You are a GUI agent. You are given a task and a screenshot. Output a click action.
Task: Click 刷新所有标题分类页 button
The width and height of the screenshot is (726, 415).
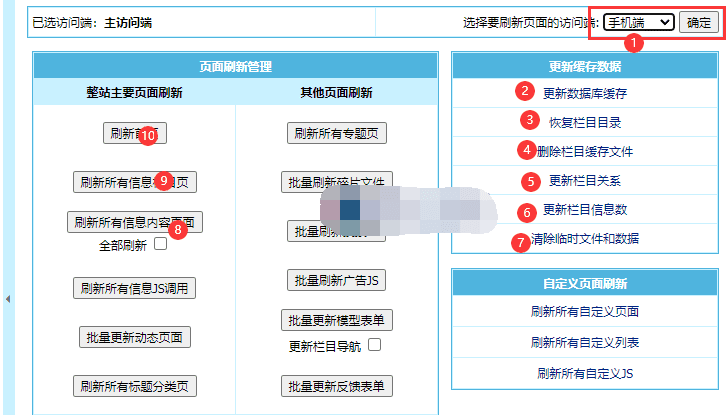(x=135, y=386)
